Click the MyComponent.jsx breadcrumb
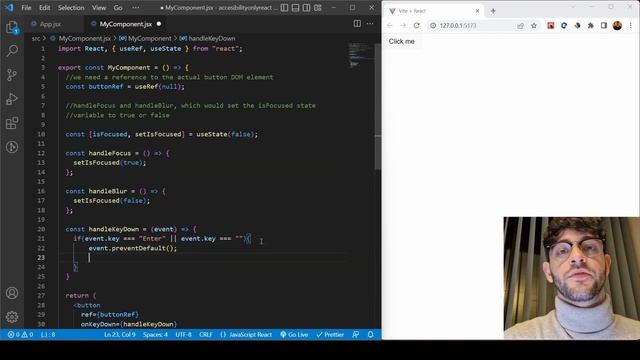 tap(84, 38)
